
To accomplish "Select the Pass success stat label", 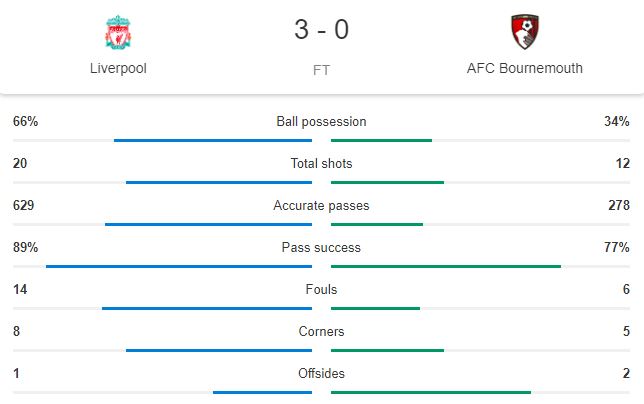I will pos(321,248).
